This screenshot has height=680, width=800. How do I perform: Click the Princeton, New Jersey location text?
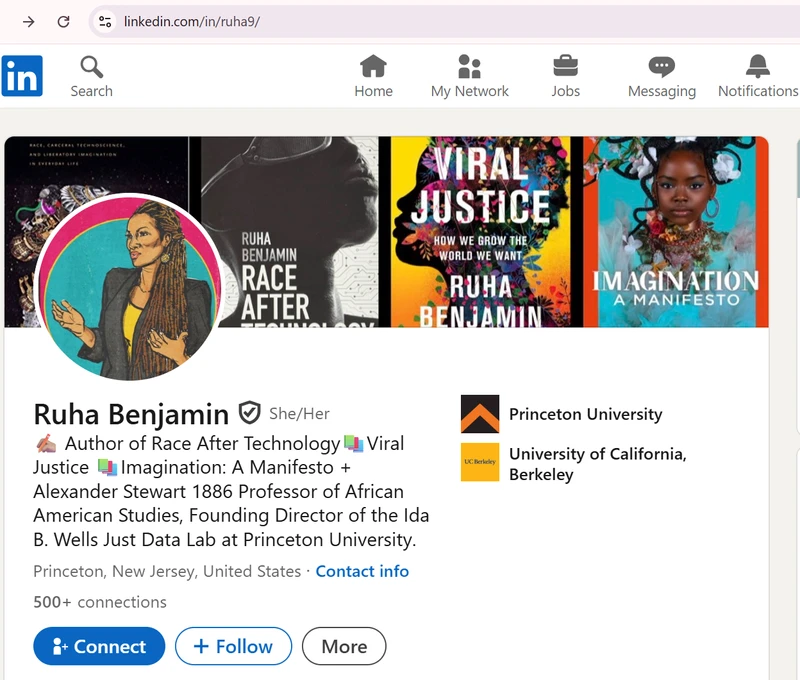(167, 571)
